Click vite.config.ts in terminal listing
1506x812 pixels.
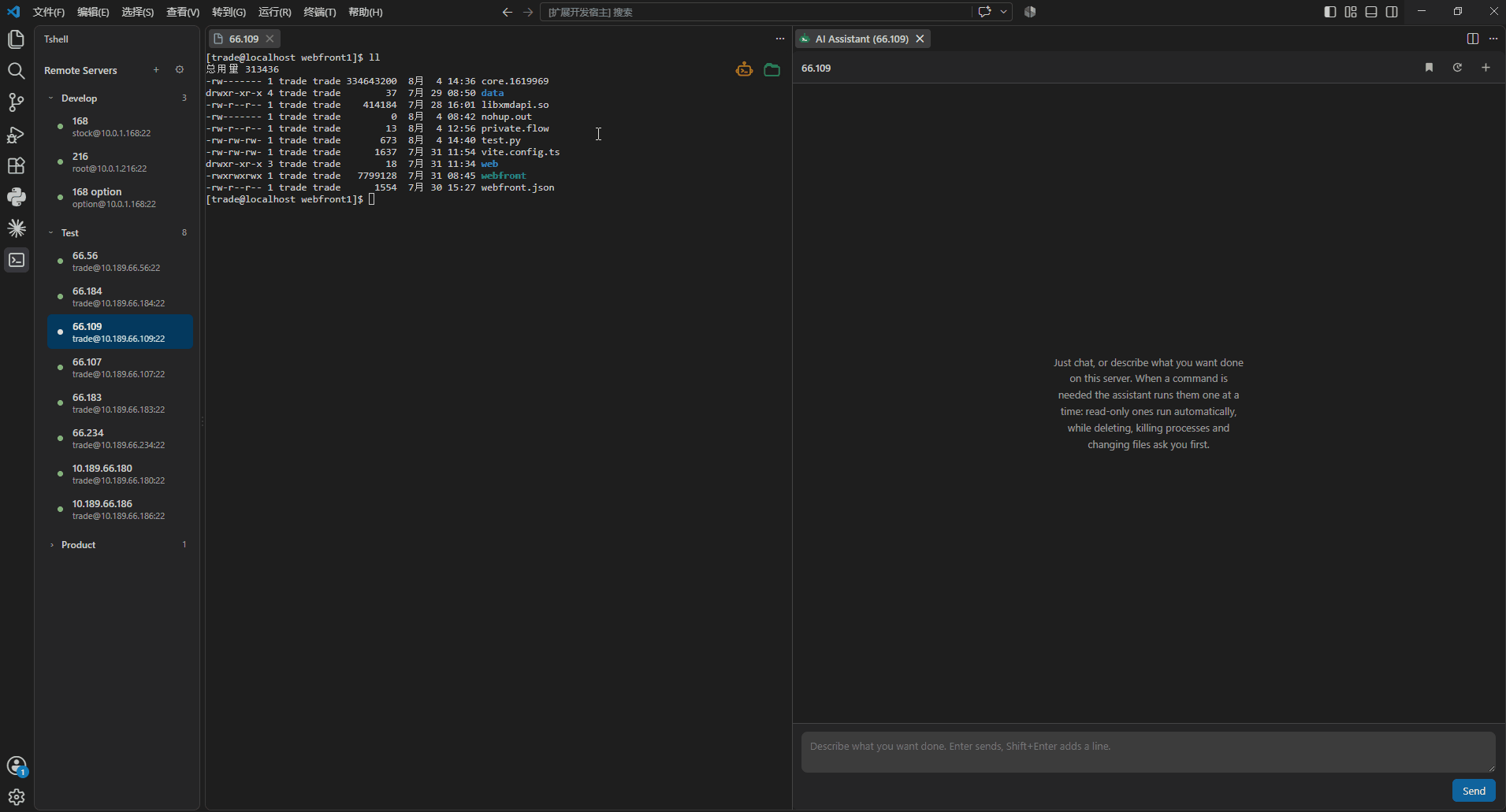[520, 152]
